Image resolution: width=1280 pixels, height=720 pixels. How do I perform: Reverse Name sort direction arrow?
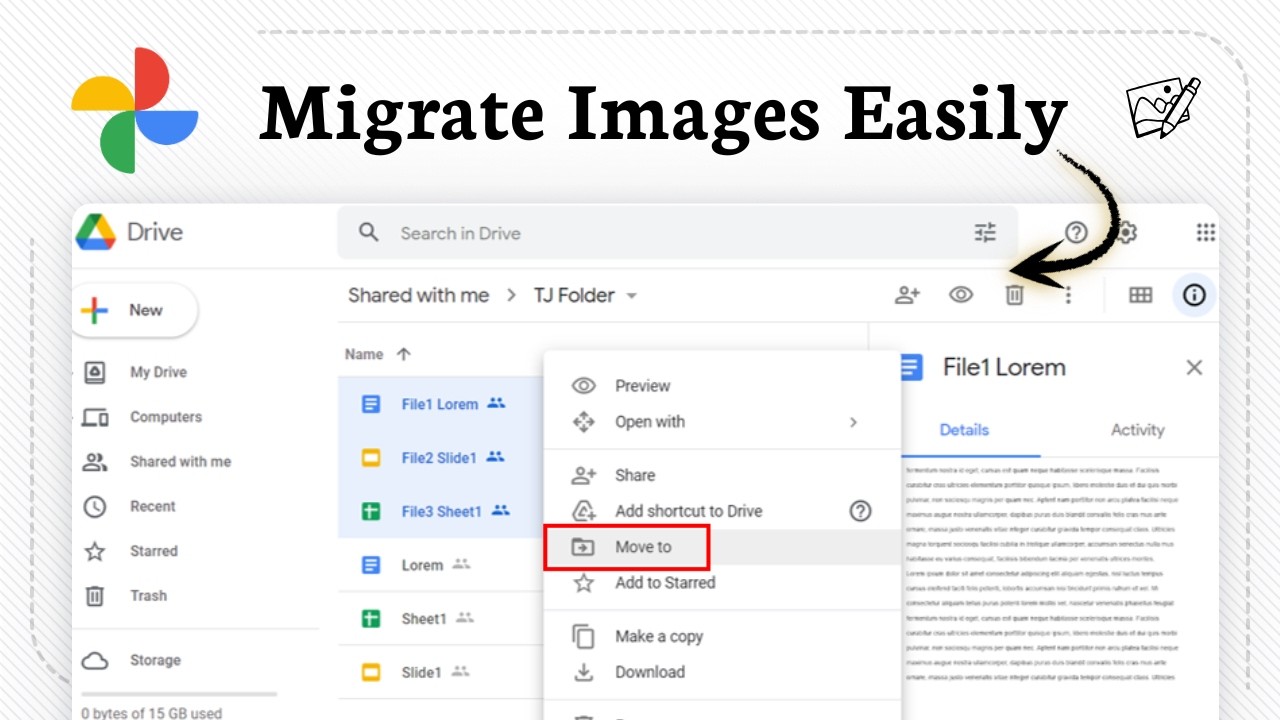[x=404, y=354]
